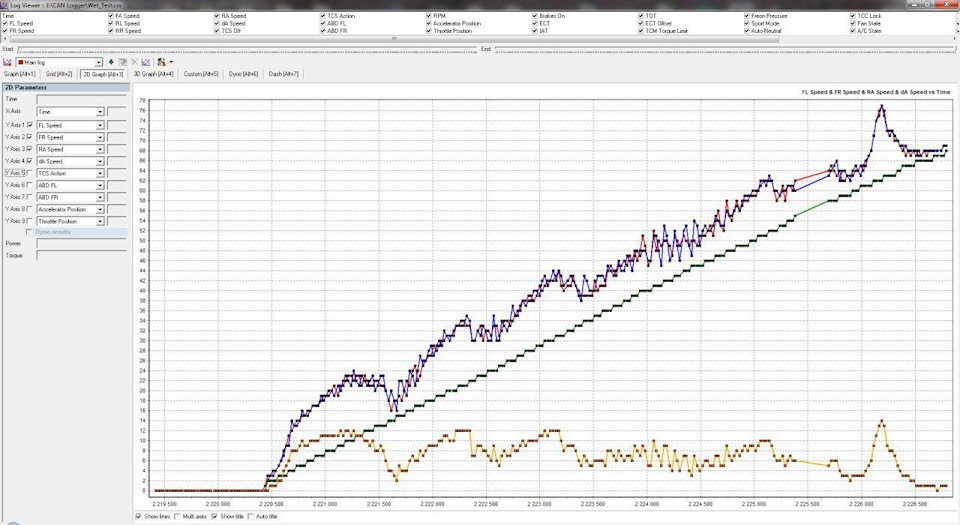960x525 pixels.
Task: Click the channel list left scroll arrow
Action: [5, 39]
